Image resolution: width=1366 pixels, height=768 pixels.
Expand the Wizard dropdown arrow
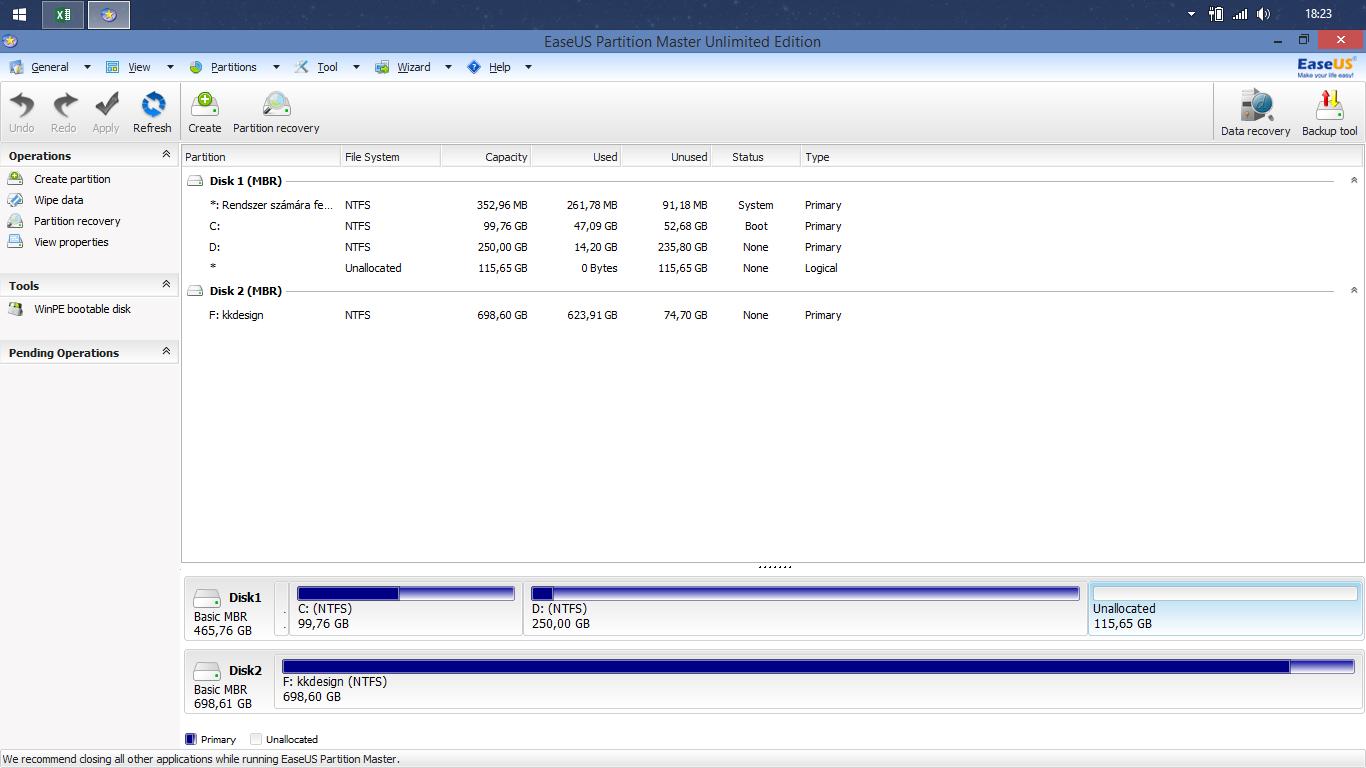pyautogui.click(x=448, y=67)
